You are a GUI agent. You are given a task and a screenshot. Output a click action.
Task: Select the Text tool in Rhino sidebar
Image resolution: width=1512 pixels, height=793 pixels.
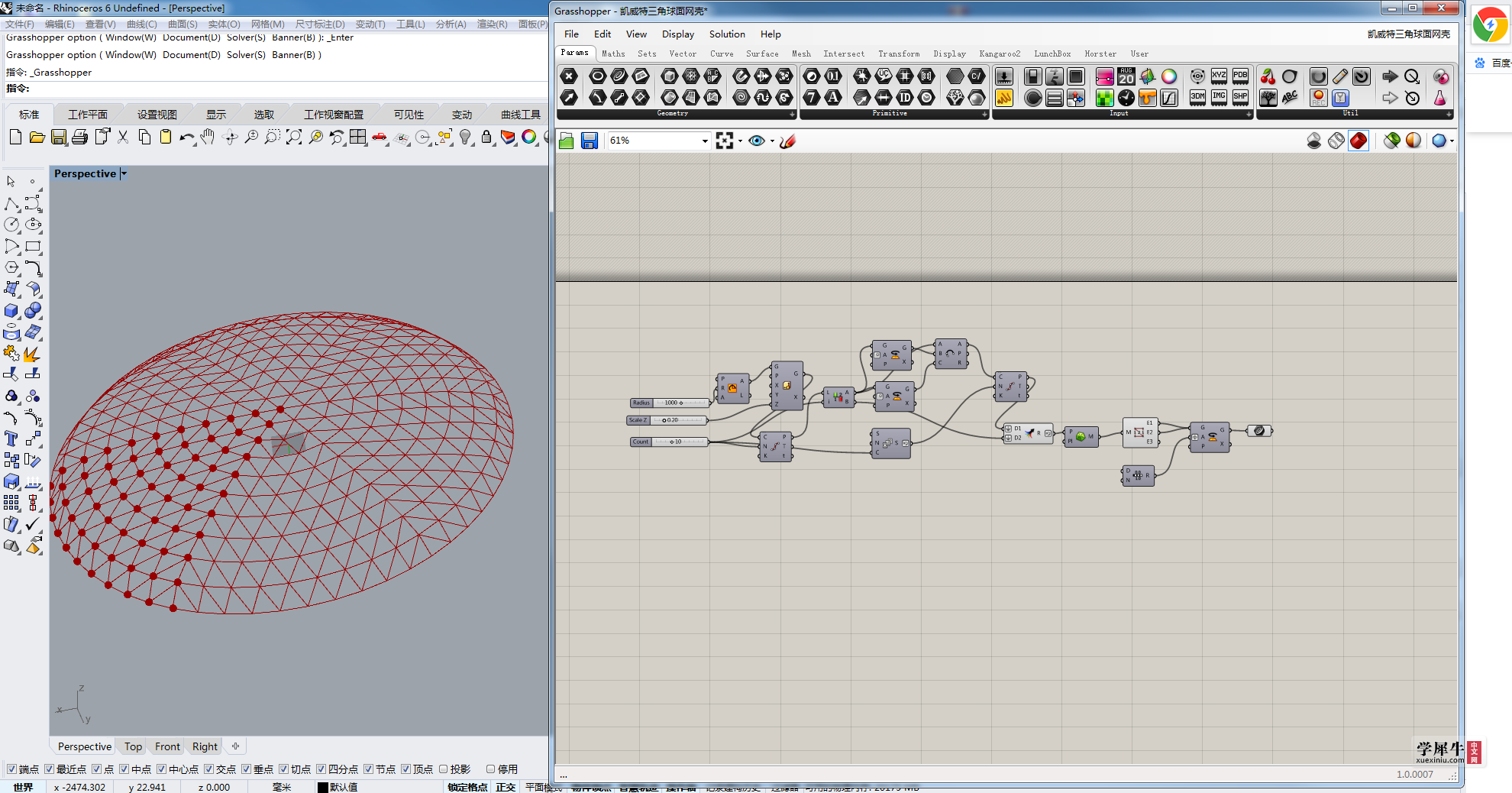[x=11, y=439]
